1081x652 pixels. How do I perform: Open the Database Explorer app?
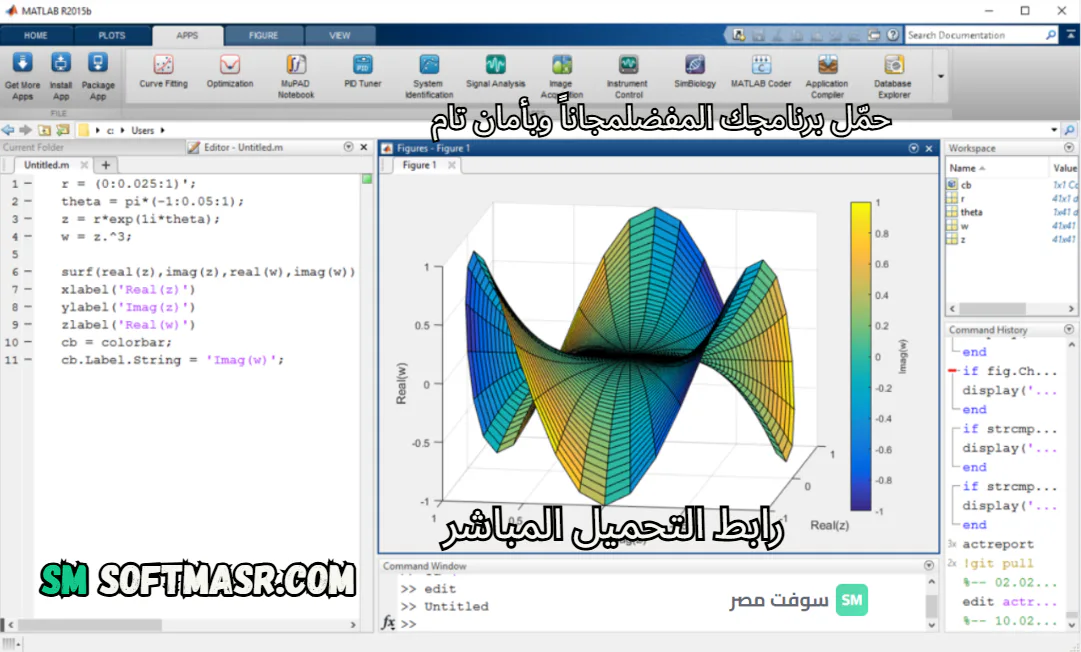893,77
